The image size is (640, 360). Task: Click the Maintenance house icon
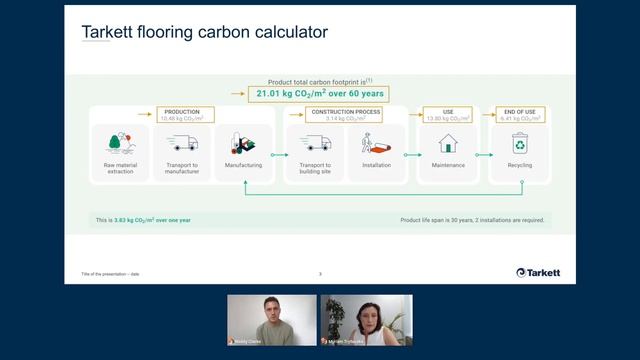click(x=448, y=143)
